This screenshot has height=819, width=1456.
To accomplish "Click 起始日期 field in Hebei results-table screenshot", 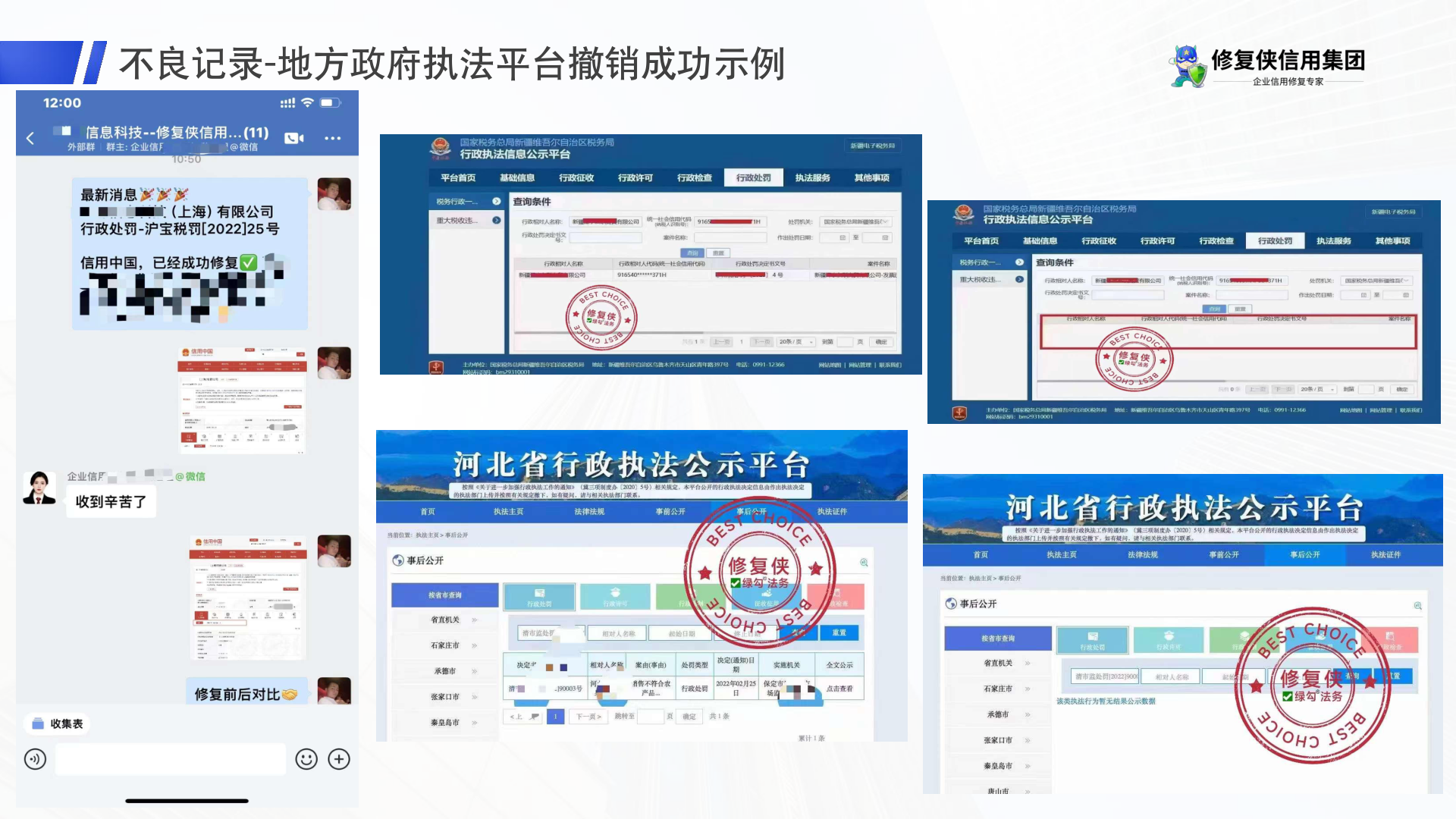I will [x=682, y=633].
